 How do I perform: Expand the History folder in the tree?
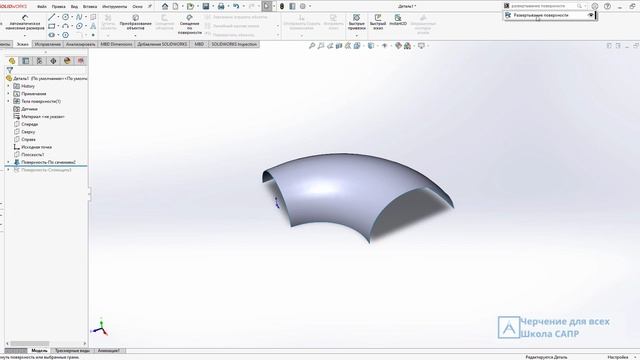click(8, 86)
